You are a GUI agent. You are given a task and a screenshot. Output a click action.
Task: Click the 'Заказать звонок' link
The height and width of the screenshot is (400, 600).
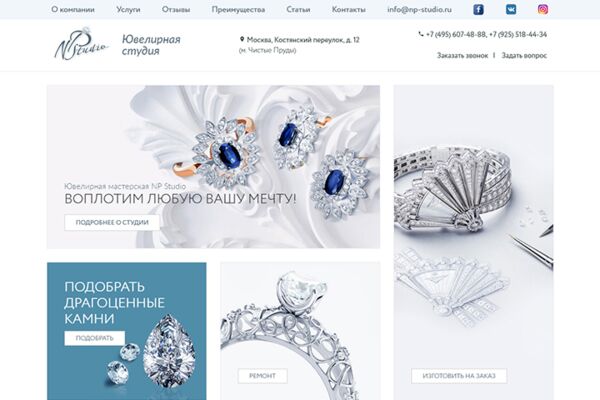pos(463,56)
